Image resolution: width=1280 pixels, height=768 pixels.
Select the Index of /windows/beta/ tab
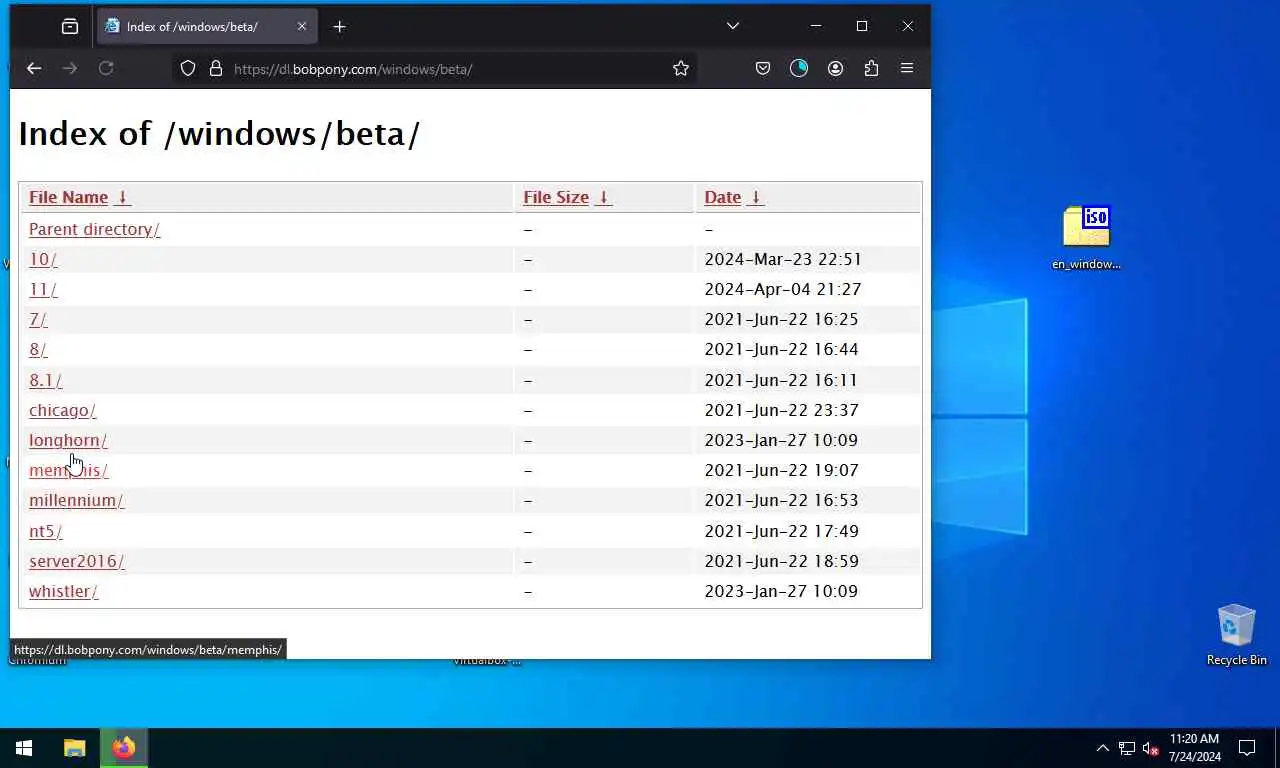[x=207, y=26]
